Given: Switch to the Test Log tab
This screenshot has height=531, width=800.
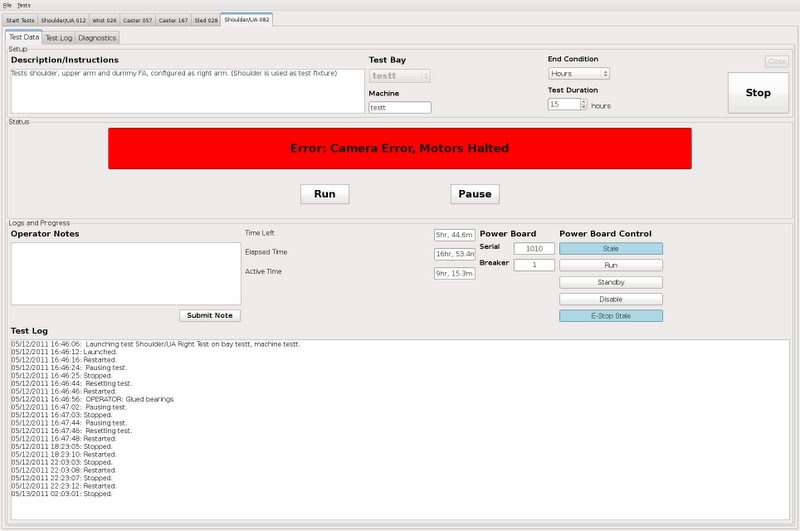Looking at the screenshot, I should [x=58, y=38].
